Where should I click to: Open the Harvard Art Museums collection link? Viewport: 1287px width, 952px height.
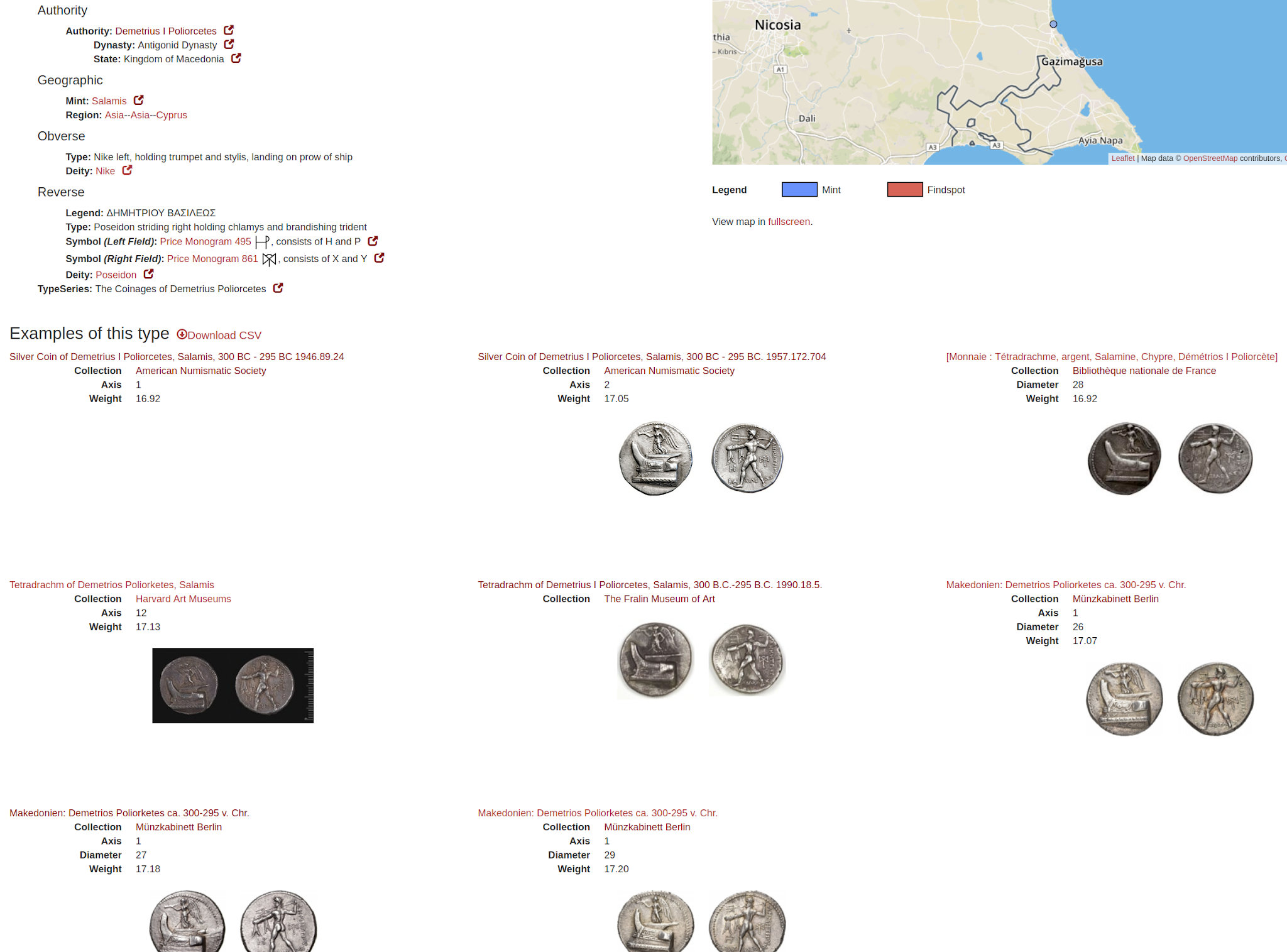[183, 598]
